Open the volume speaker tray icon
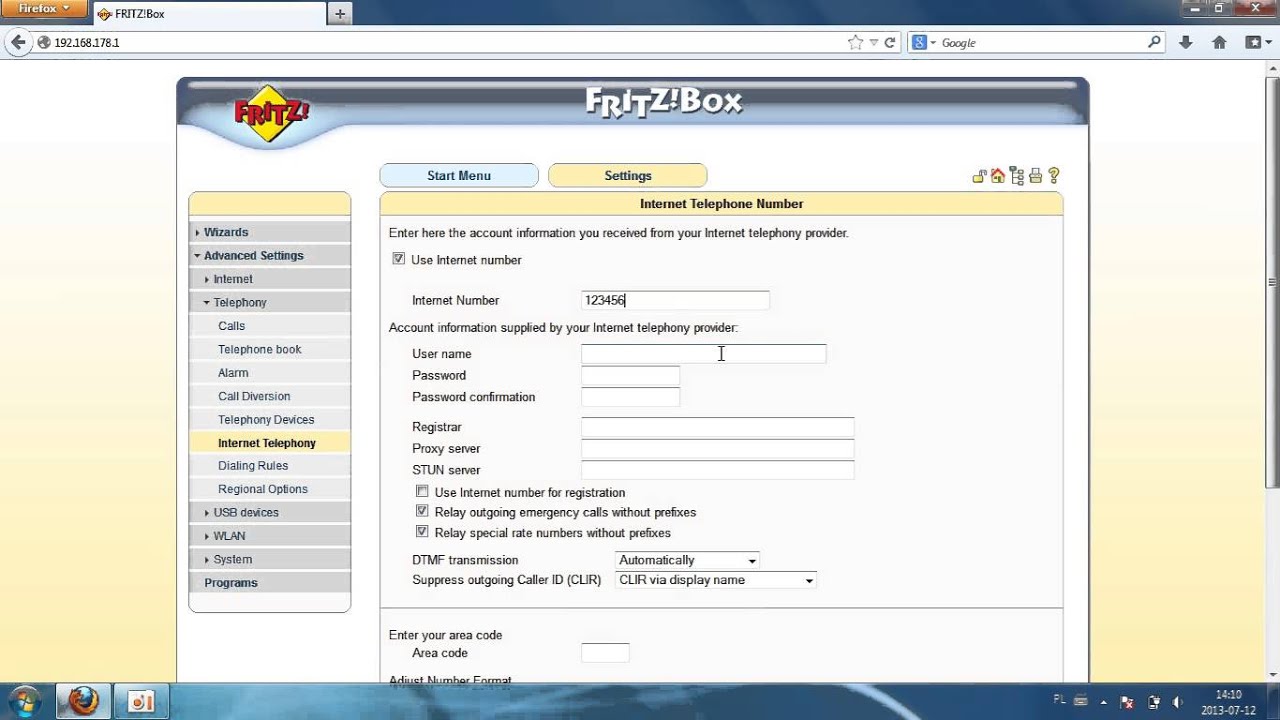1280x720 pixels. [1177, 701]
